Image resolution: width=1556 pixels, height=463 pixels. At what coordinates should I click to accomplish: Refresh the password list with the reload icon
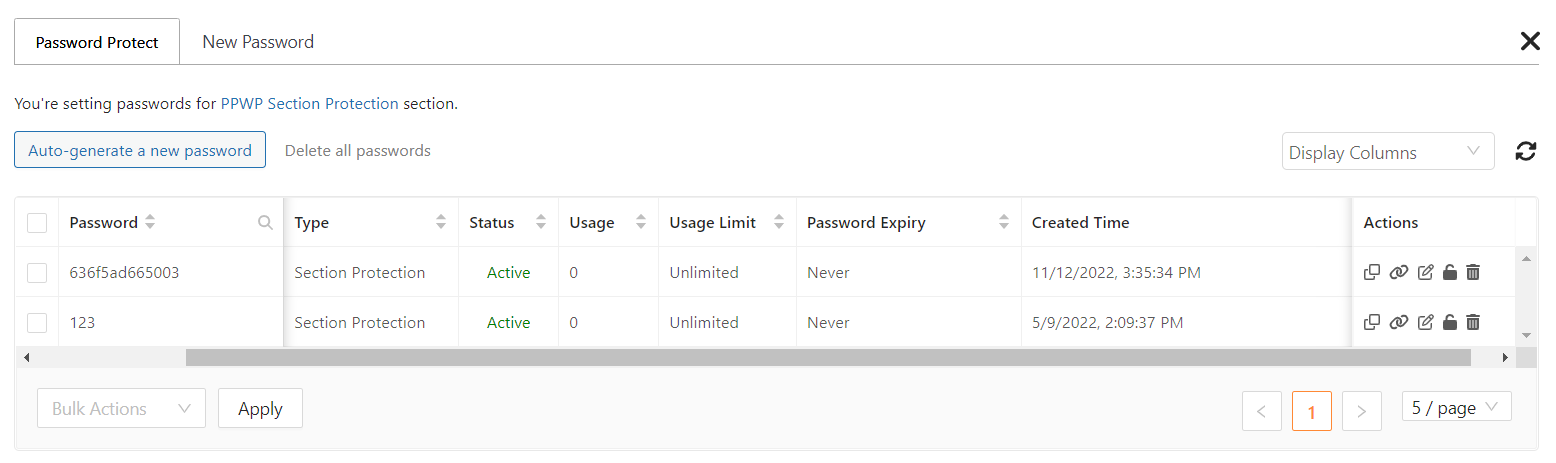1526,151
